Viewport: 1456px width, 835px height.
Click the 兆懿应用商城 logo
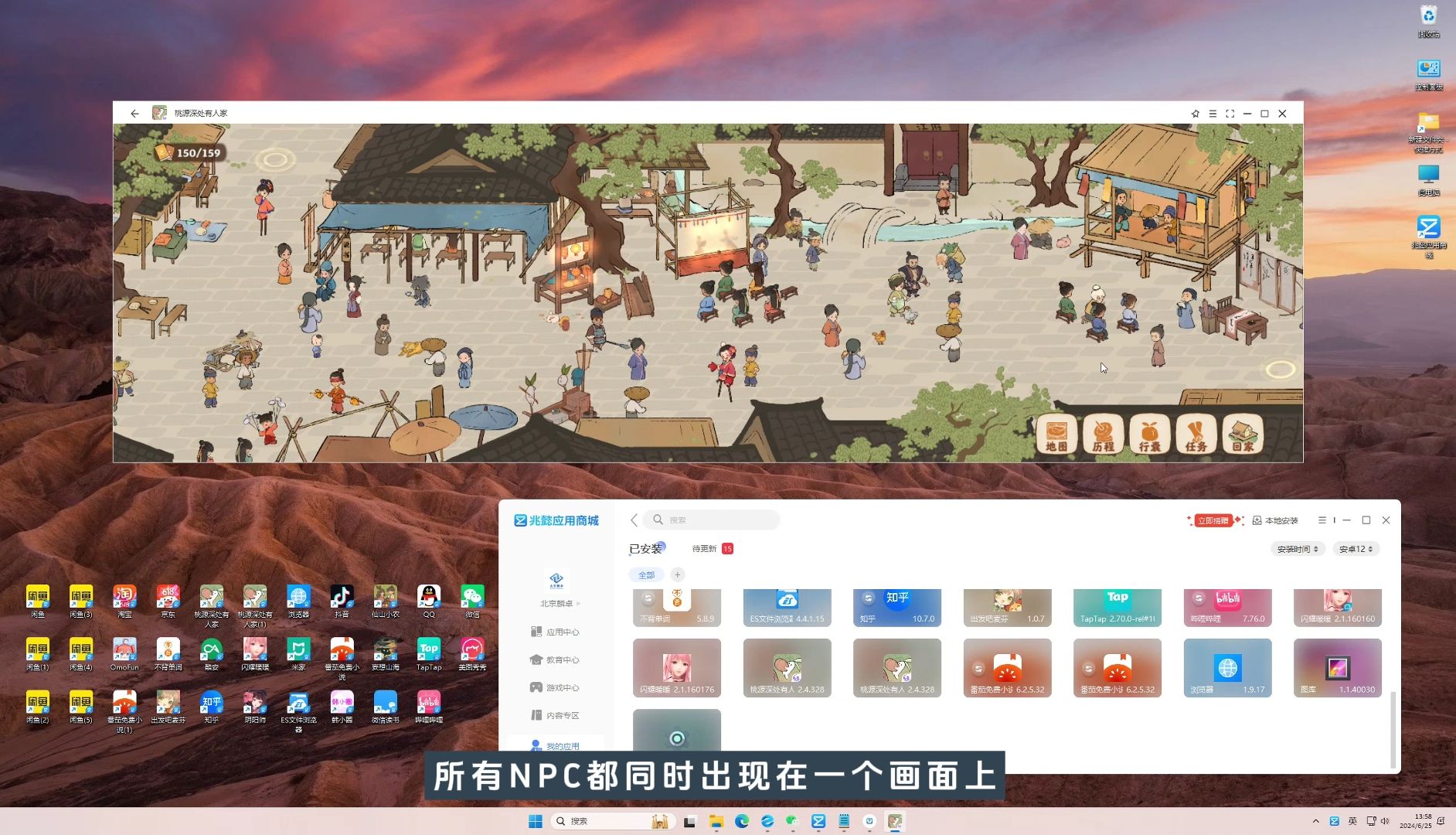(x=556, y=520)
